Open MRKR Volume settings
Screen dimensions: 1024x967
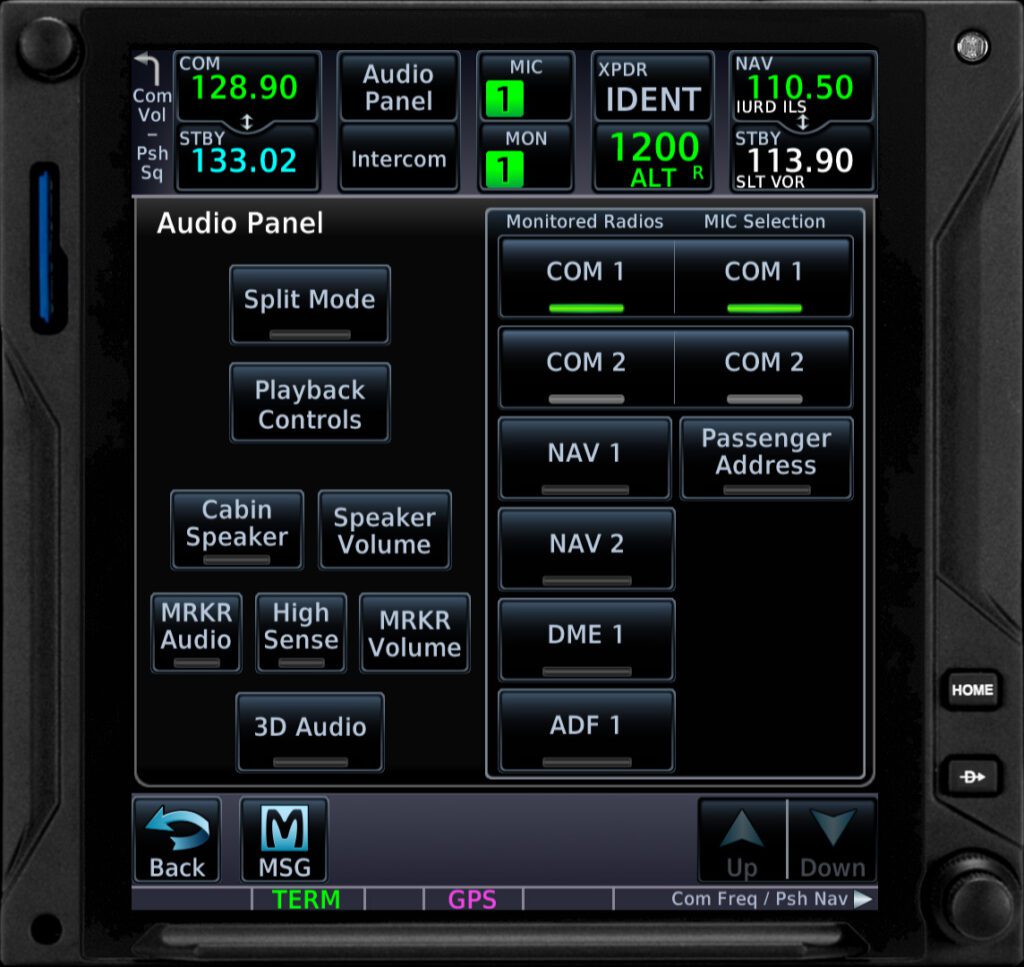point(414,632)
